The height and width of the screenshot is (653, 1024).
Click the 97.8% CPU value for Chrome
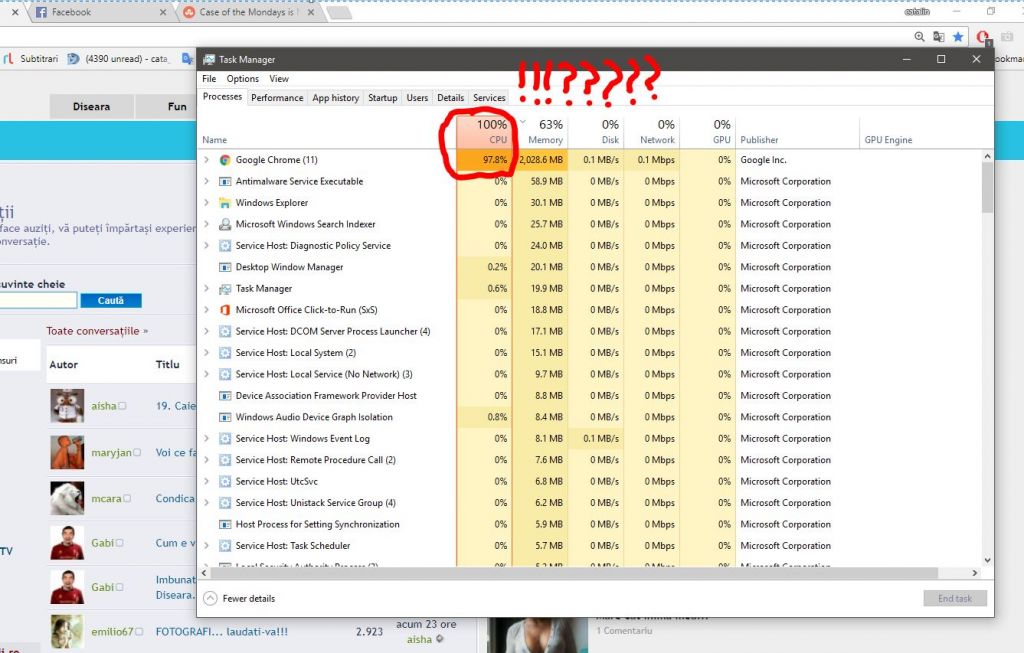(495, 160)
